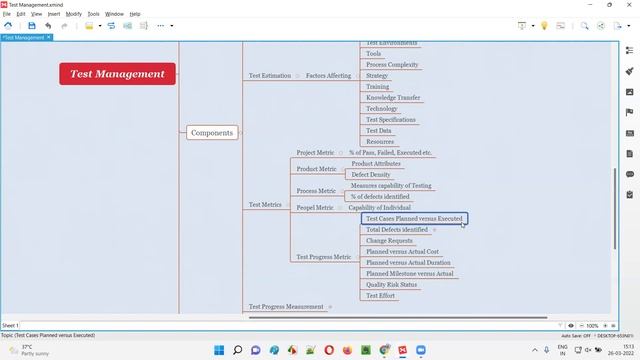640x360 pixels.
Task: Open the Modify menu
Action: pos(73,14)
